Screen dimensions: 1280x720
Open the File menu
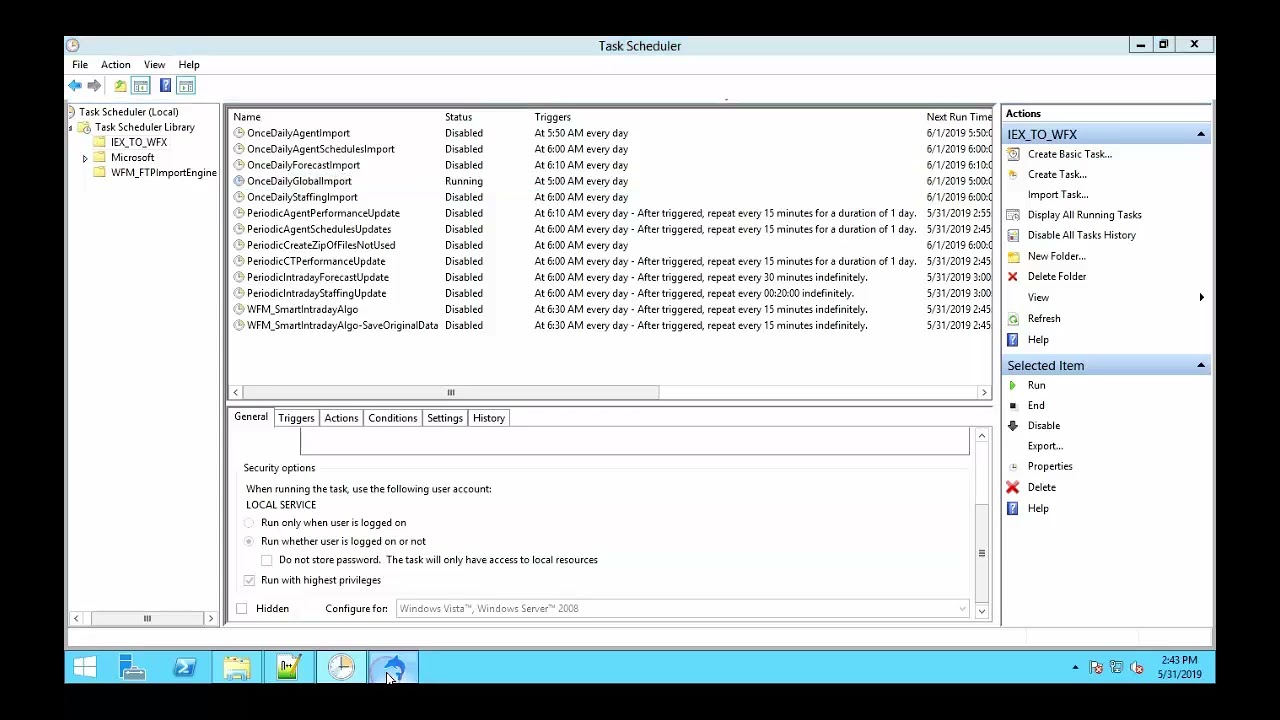(80, 65)
